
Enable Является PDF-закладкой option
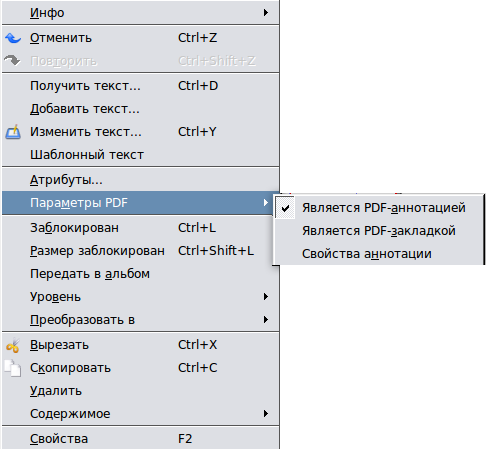click(379, 231)
